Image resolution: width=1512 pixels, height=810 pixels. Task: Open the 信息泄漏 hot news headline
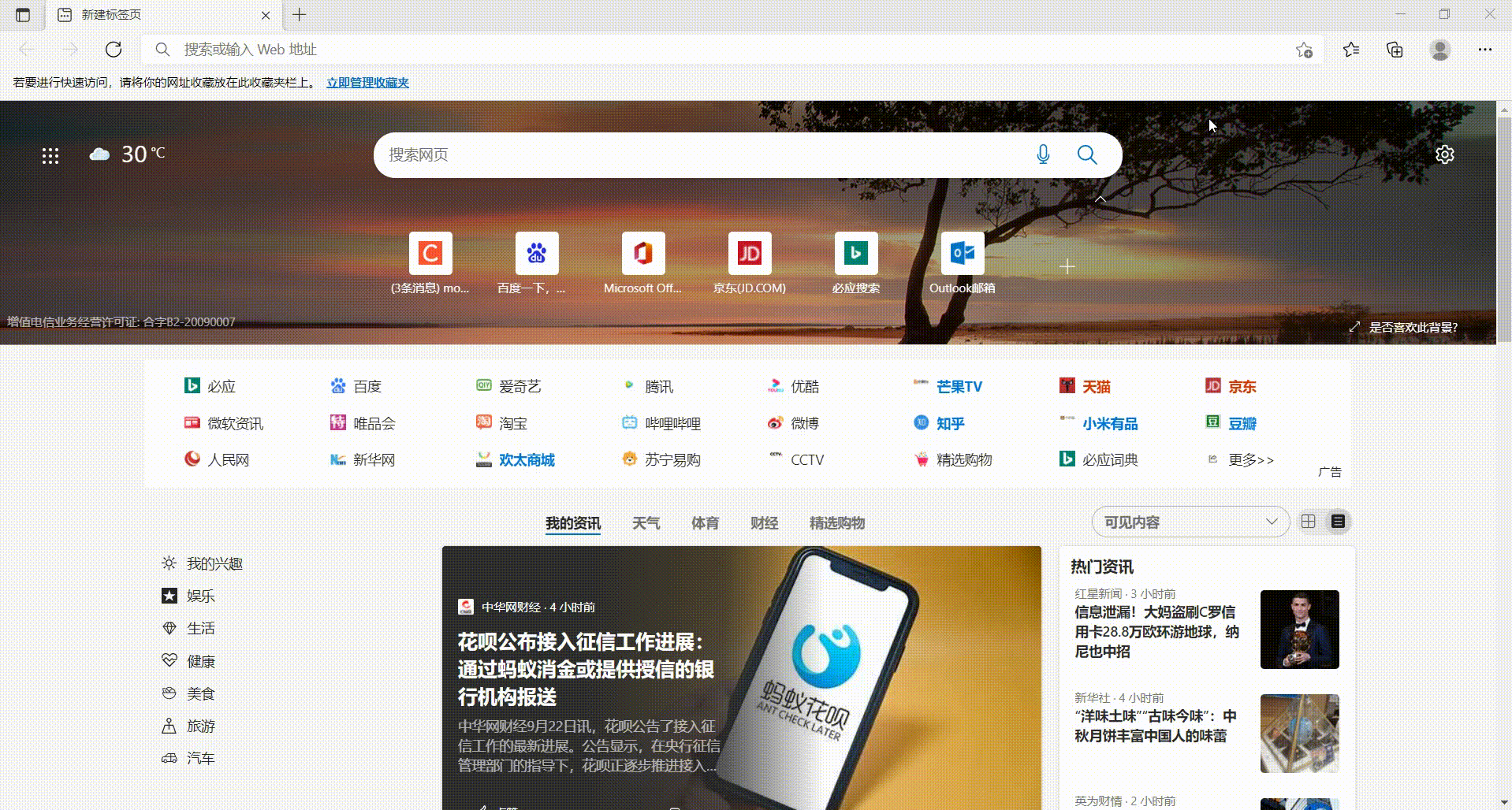pyautogui.click(x=1156, y=631)
